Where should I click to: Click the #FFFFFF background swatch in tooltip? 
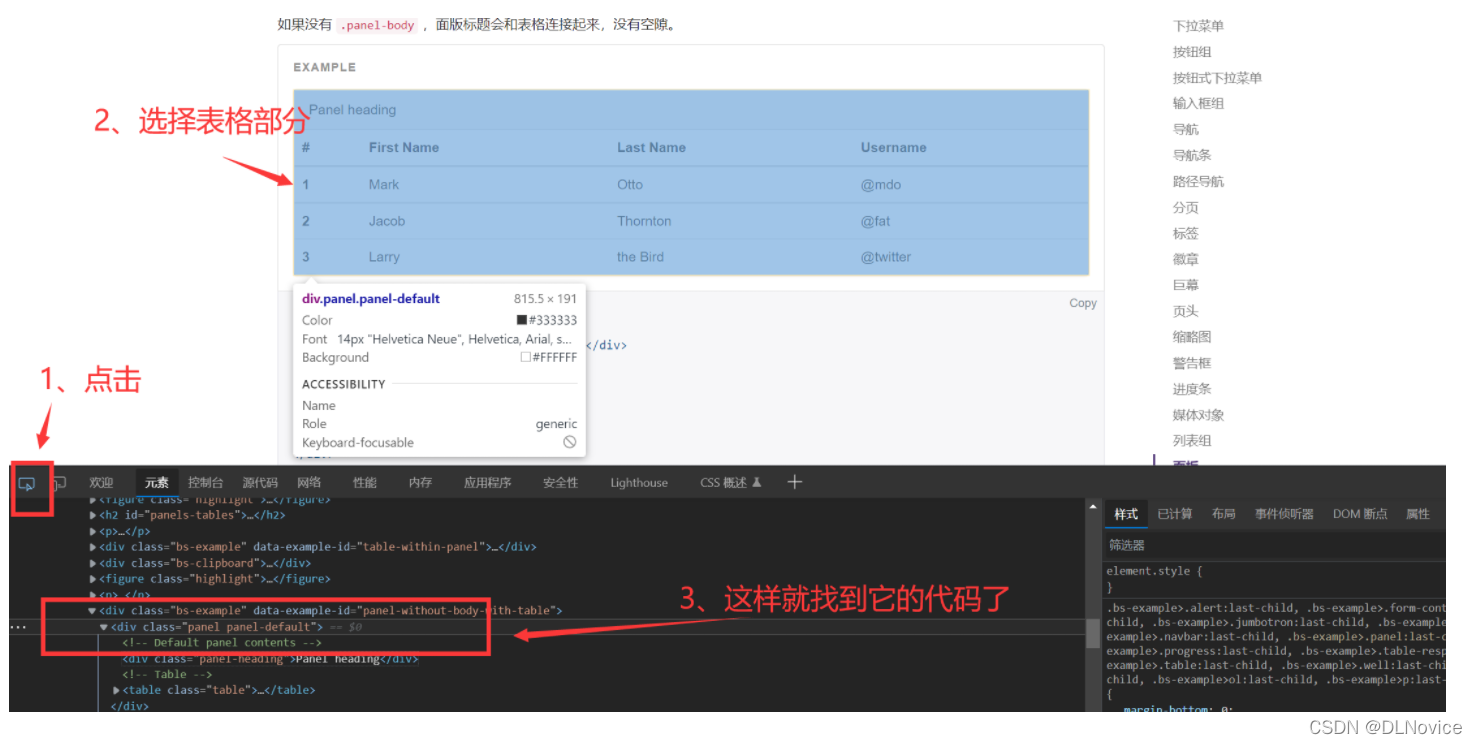click(x=526, y=357)
